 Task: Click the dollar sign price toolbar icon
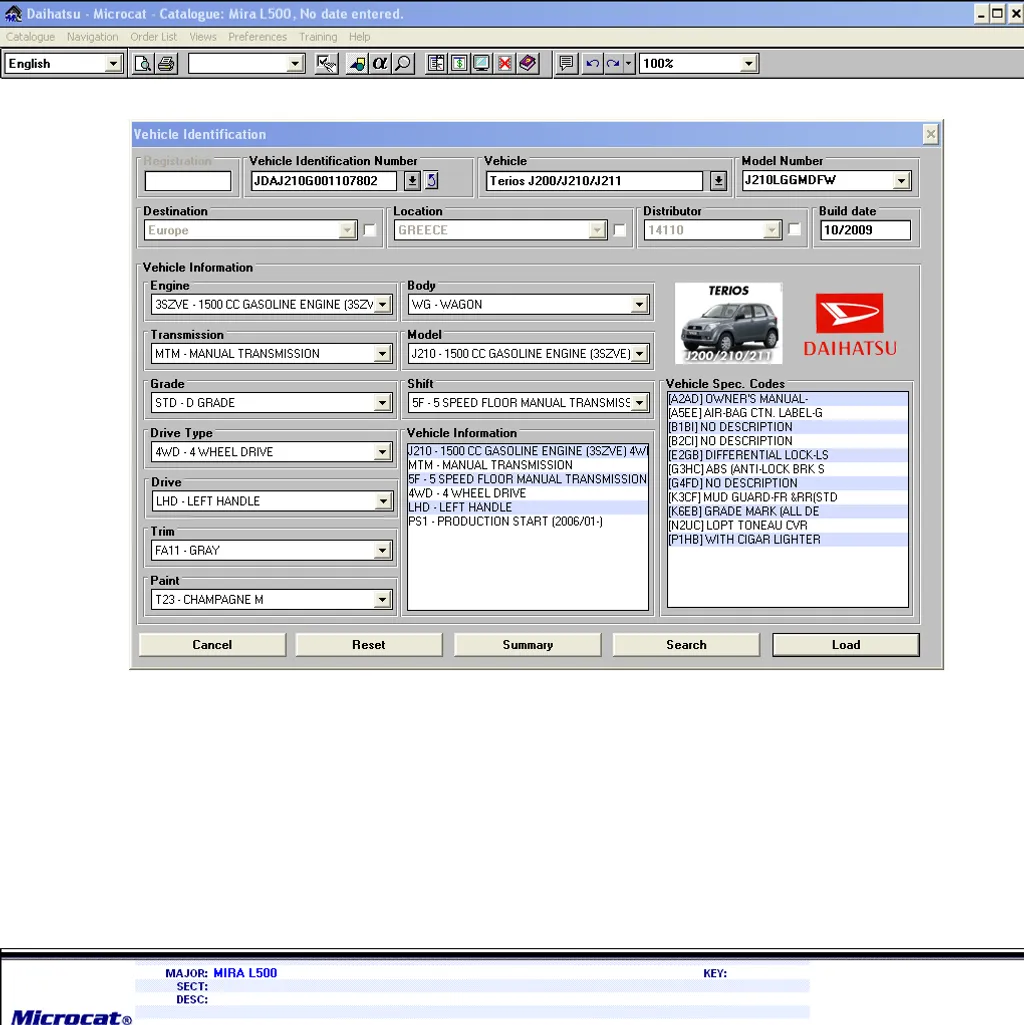459,63
